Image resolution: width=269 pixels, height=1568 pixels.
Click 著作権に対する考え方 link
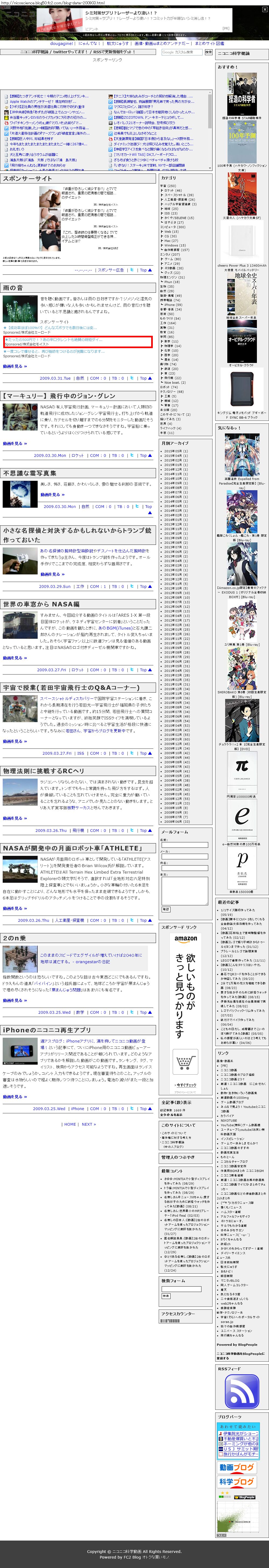[x=176, y=1137]
